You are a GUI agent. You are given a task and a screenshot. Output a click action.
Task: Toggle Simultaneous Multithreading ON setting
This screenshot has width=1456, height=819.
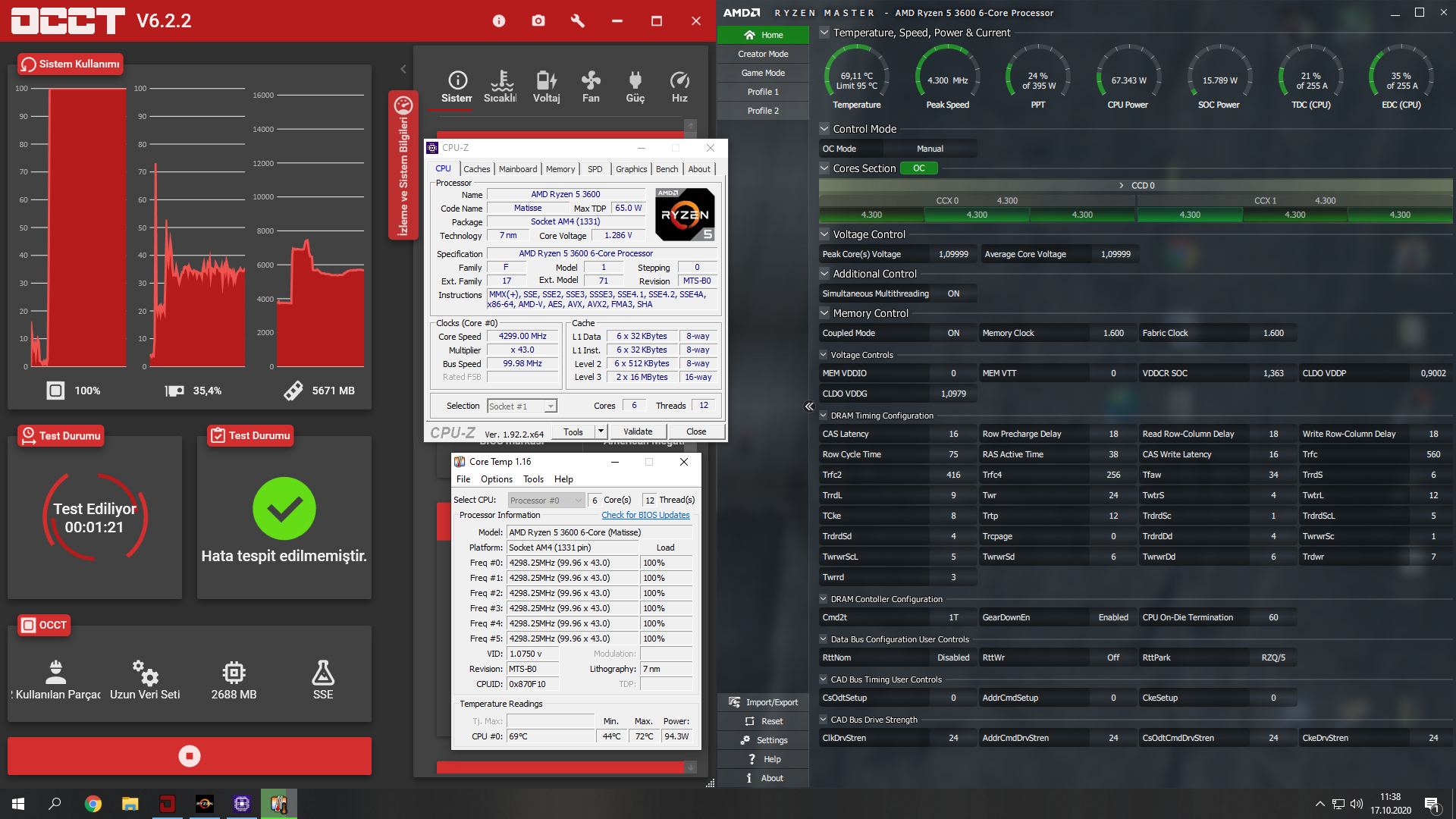pos(953,293)
